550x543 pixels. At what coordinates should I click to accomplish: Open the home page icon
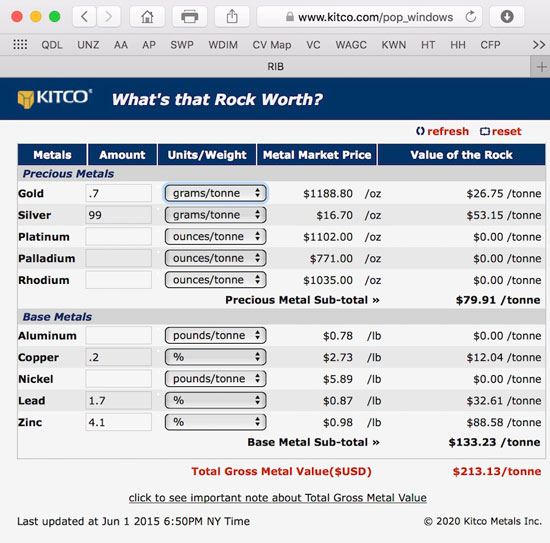[x=147, y=16]
